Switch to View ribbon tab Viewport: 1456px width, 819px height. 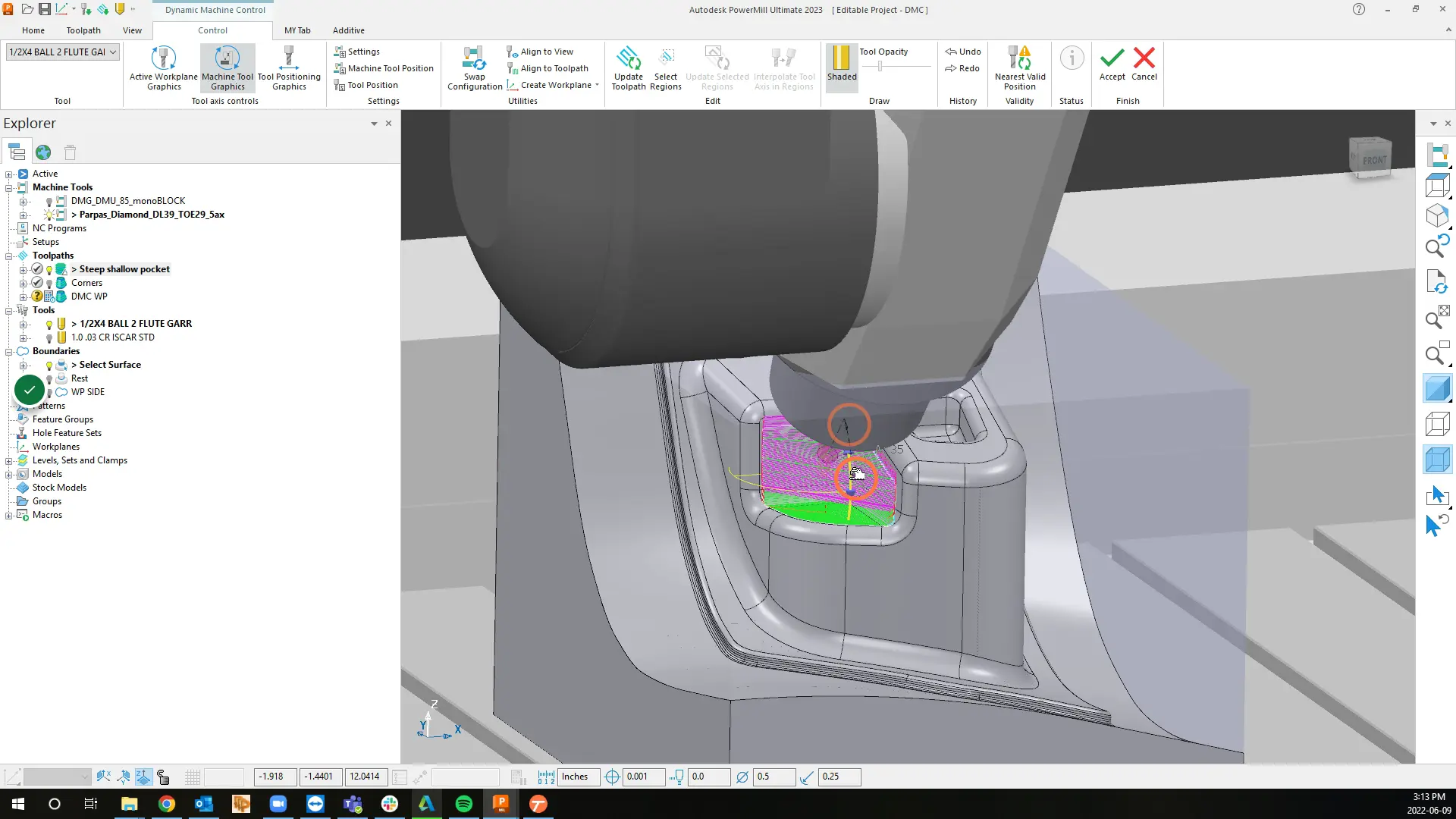[x=132, y=30]
